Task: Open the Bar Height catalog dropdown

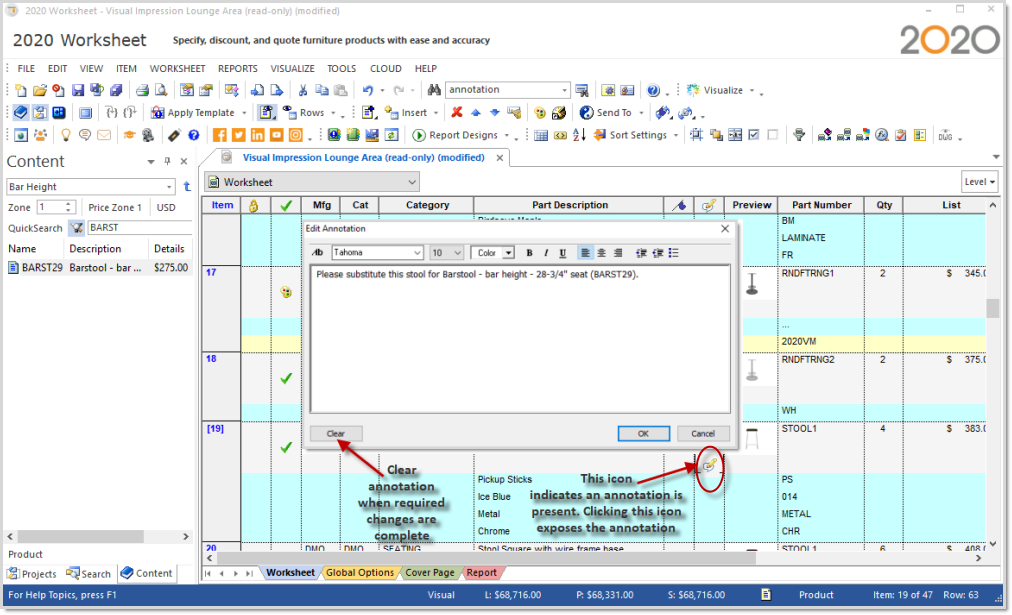Action: 169,187
